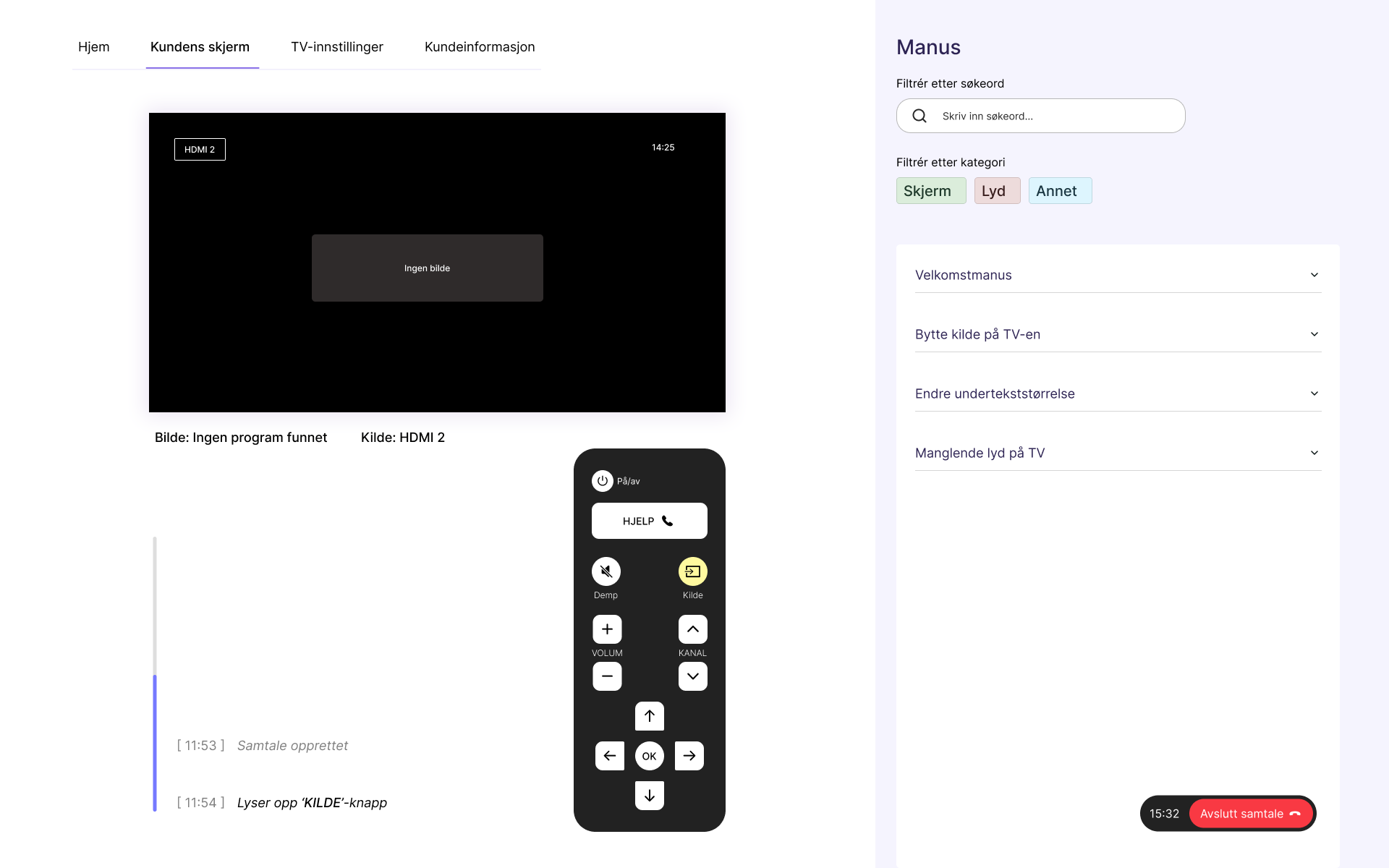Open the Kundeinformasjon tab

tap(480, 47)
